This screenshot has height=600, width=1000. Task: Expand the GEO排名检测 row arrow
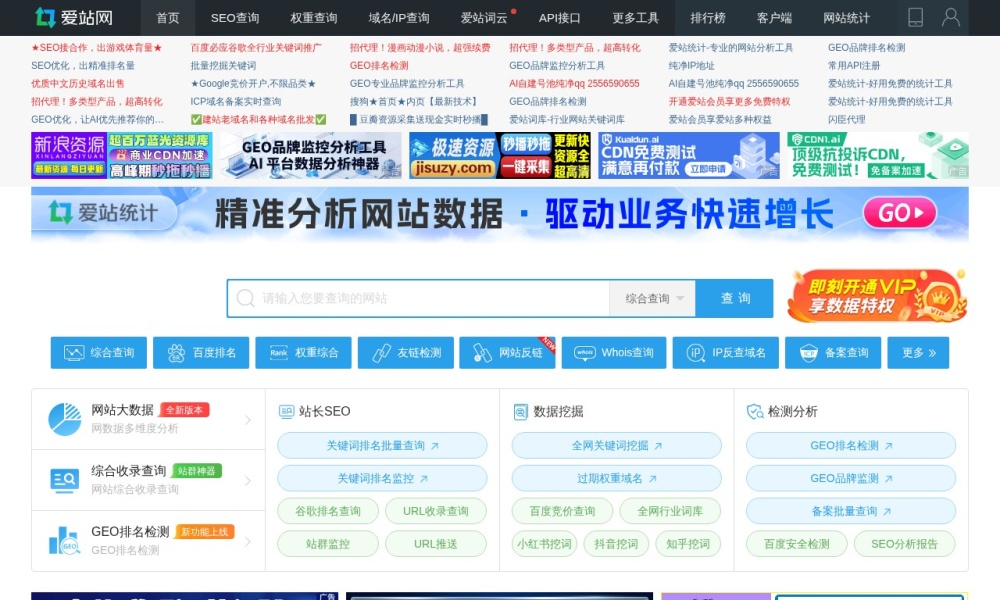tap(247, 541)
